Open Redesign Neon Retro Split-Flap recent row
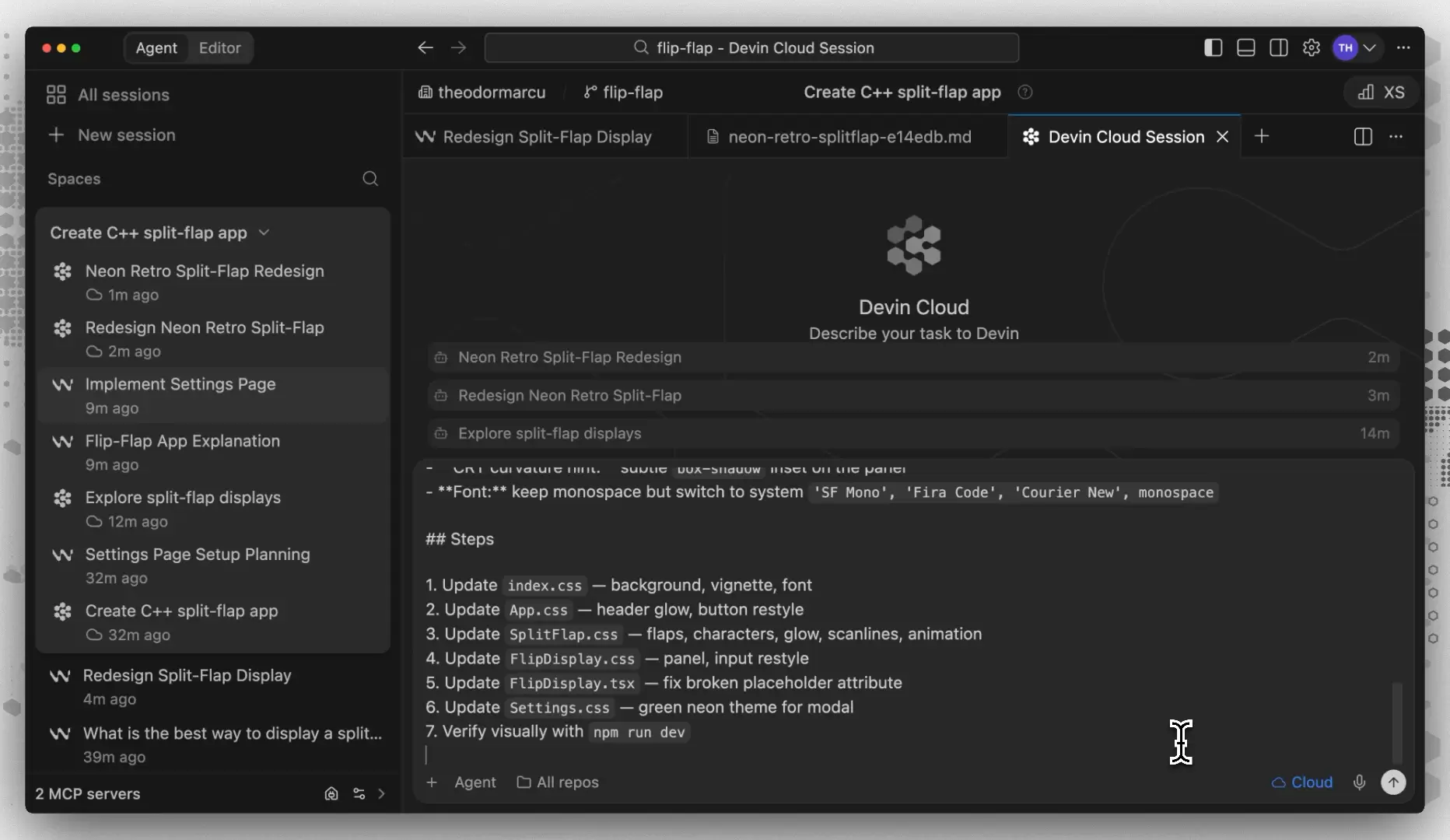Viewport: 1450px width, 840px height. [912, 395]
